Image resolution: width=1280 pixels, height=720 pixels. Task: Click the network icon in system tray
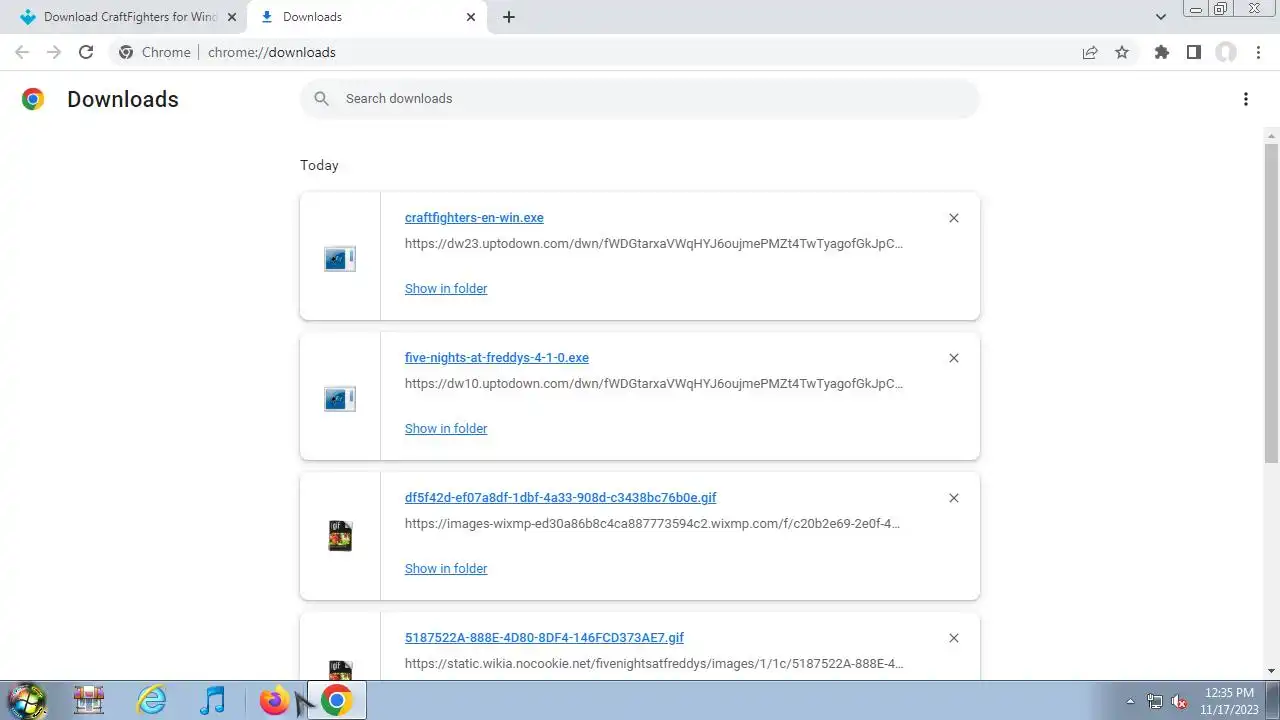1155,701
